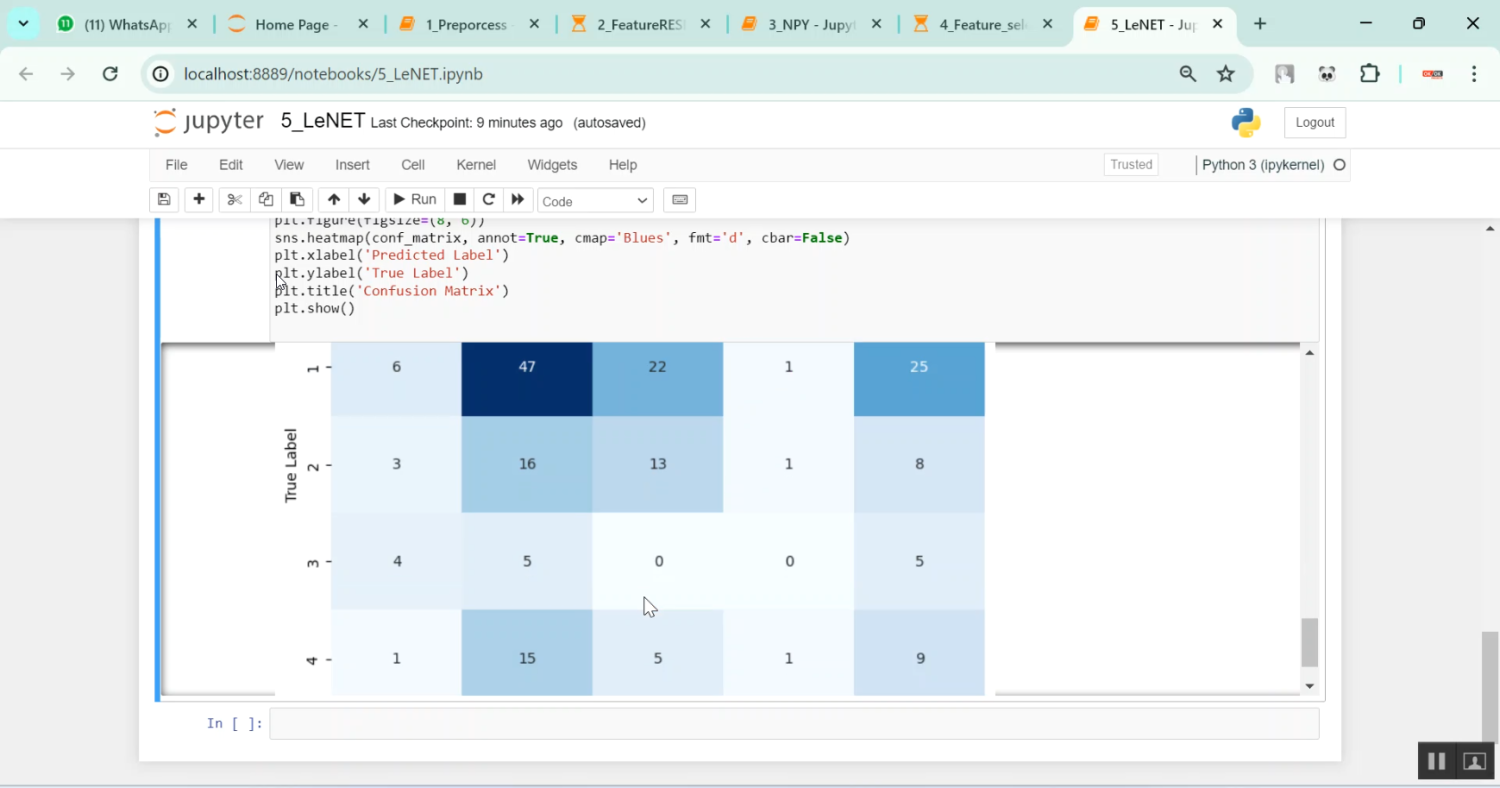This screenshot has width=1500, height=788.
Task: Click the empty input cell below output
Action: pyautogui.click(x=793, y=724)
